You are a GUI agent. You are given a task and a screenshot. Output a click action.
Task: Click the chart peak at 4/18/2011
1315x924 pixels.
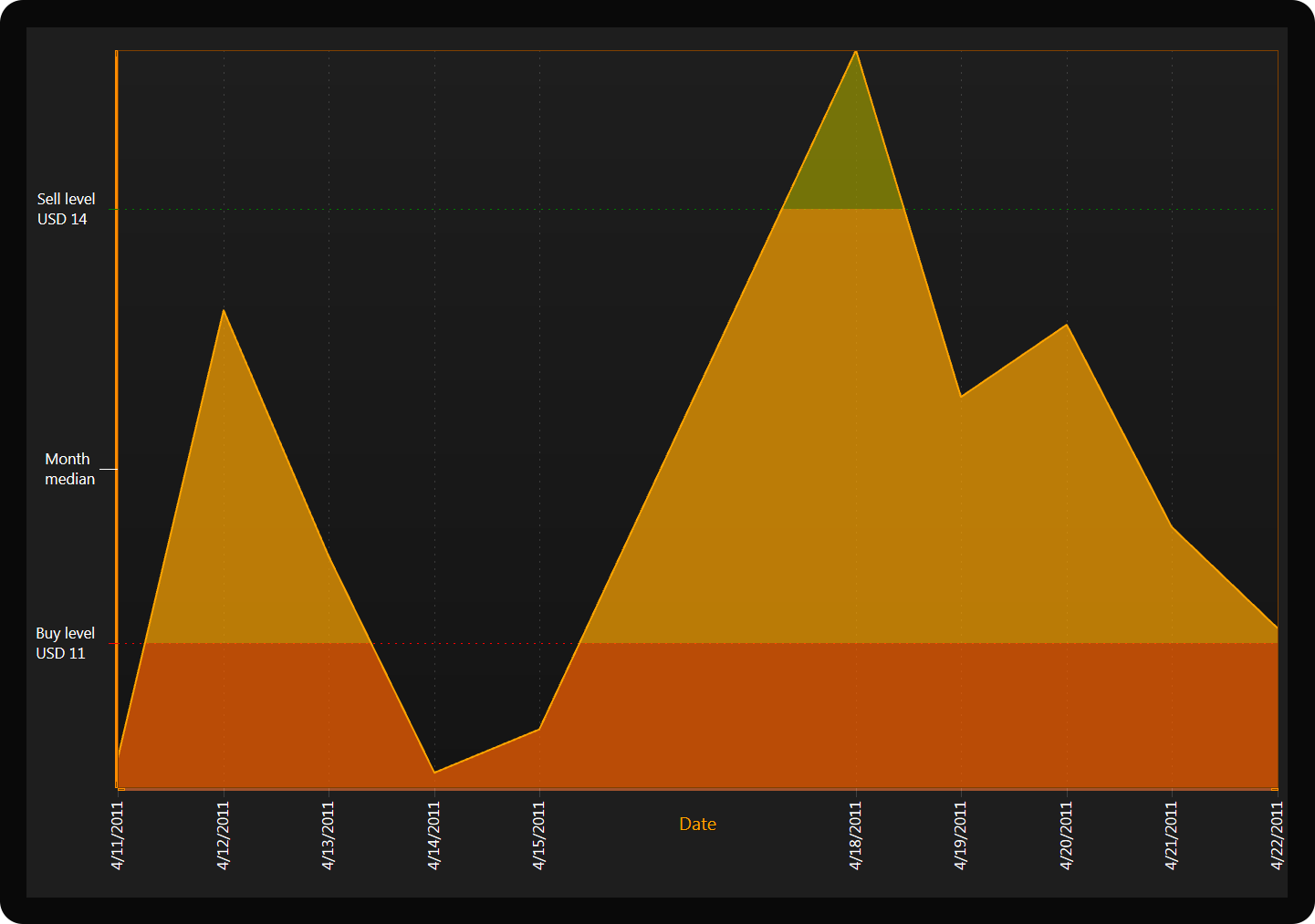click(856, 52)
